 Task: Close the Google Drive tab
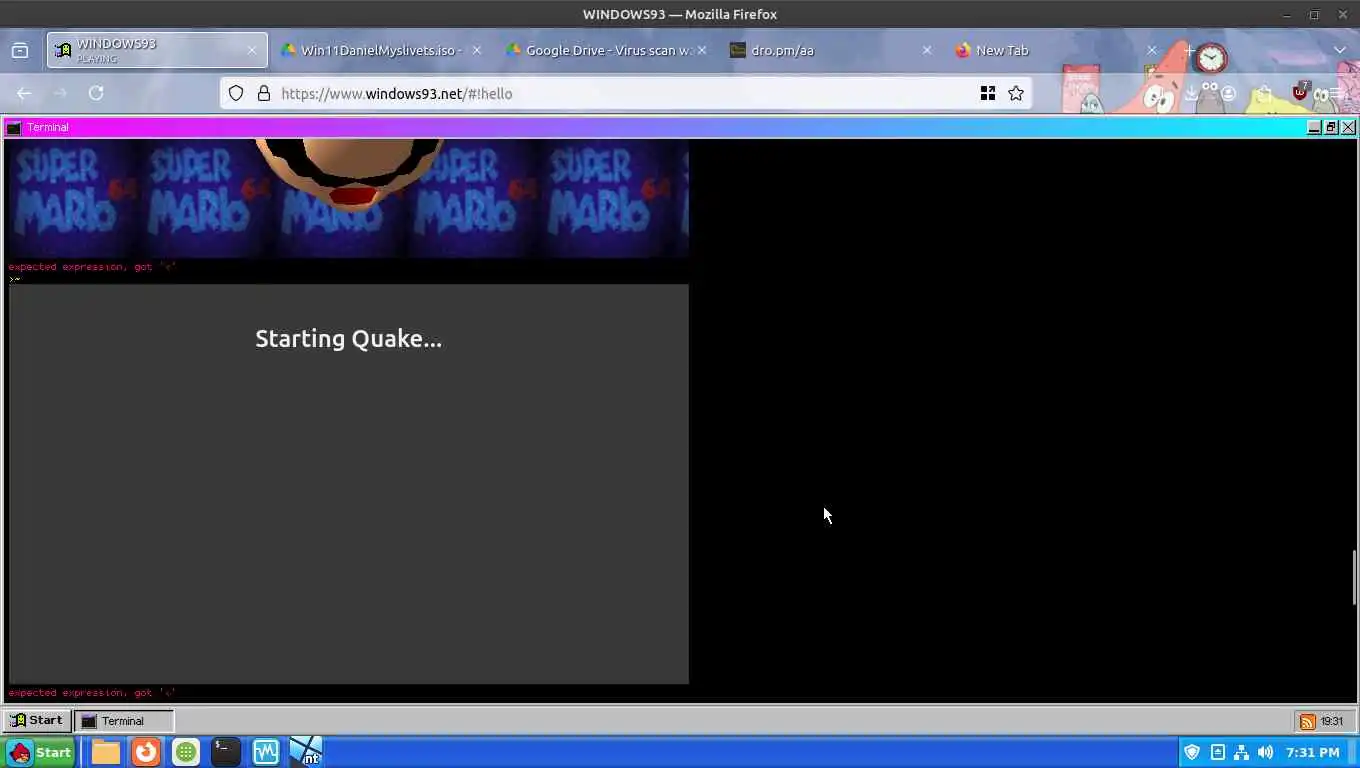coord(701,50)
